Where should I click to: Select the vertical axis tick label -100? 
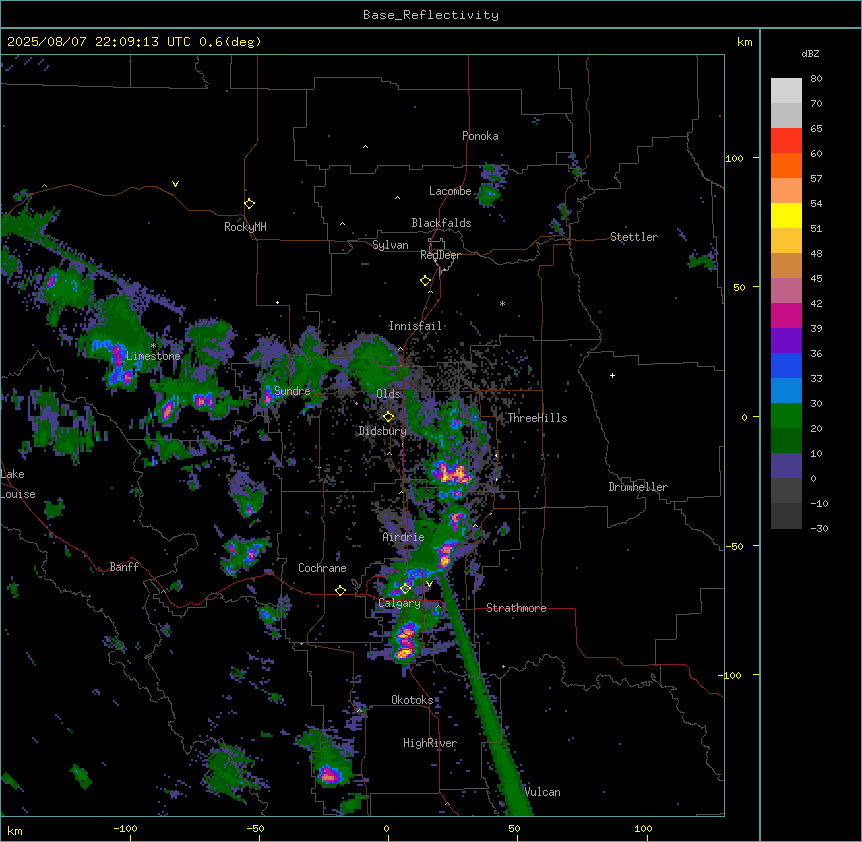731,675
